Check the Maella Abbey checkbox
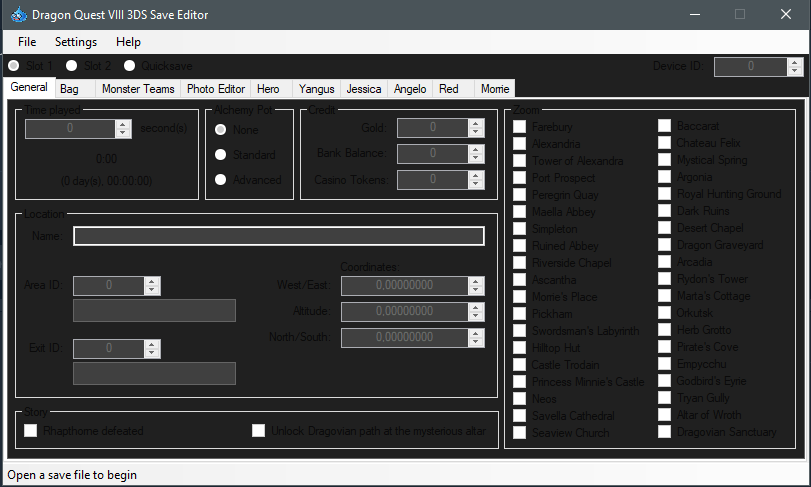This screenshot has height=487, width=811. click(519, 212)
